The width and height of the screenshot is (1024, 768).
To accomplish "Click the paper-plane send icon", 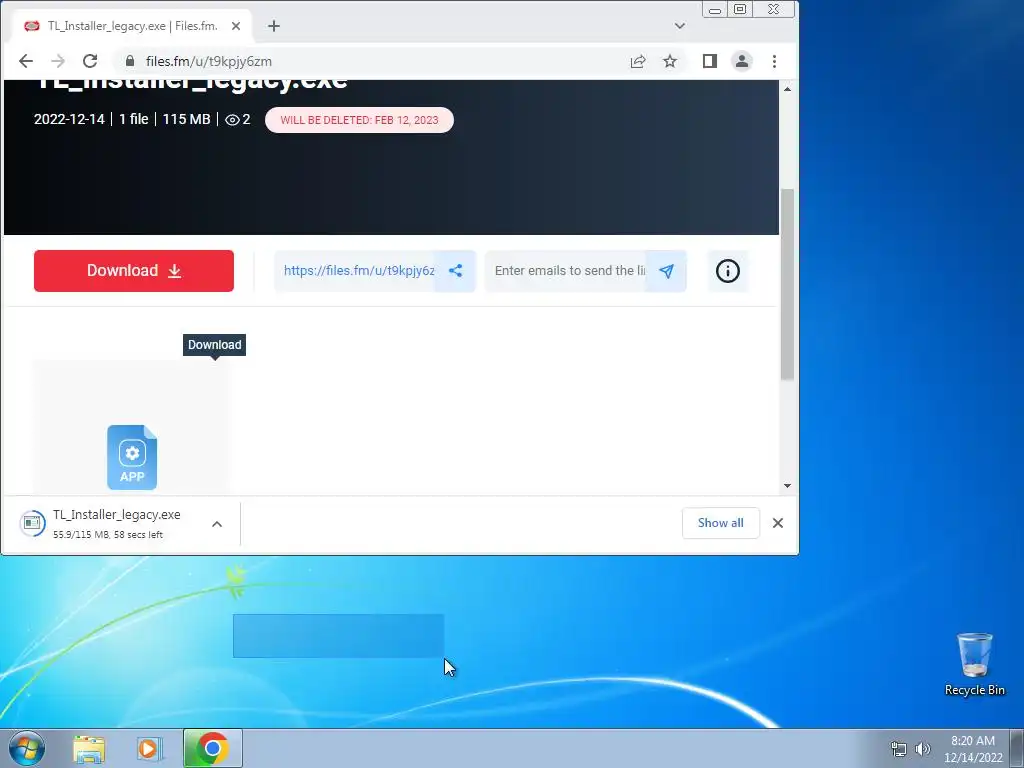I will tap(666, 271).
